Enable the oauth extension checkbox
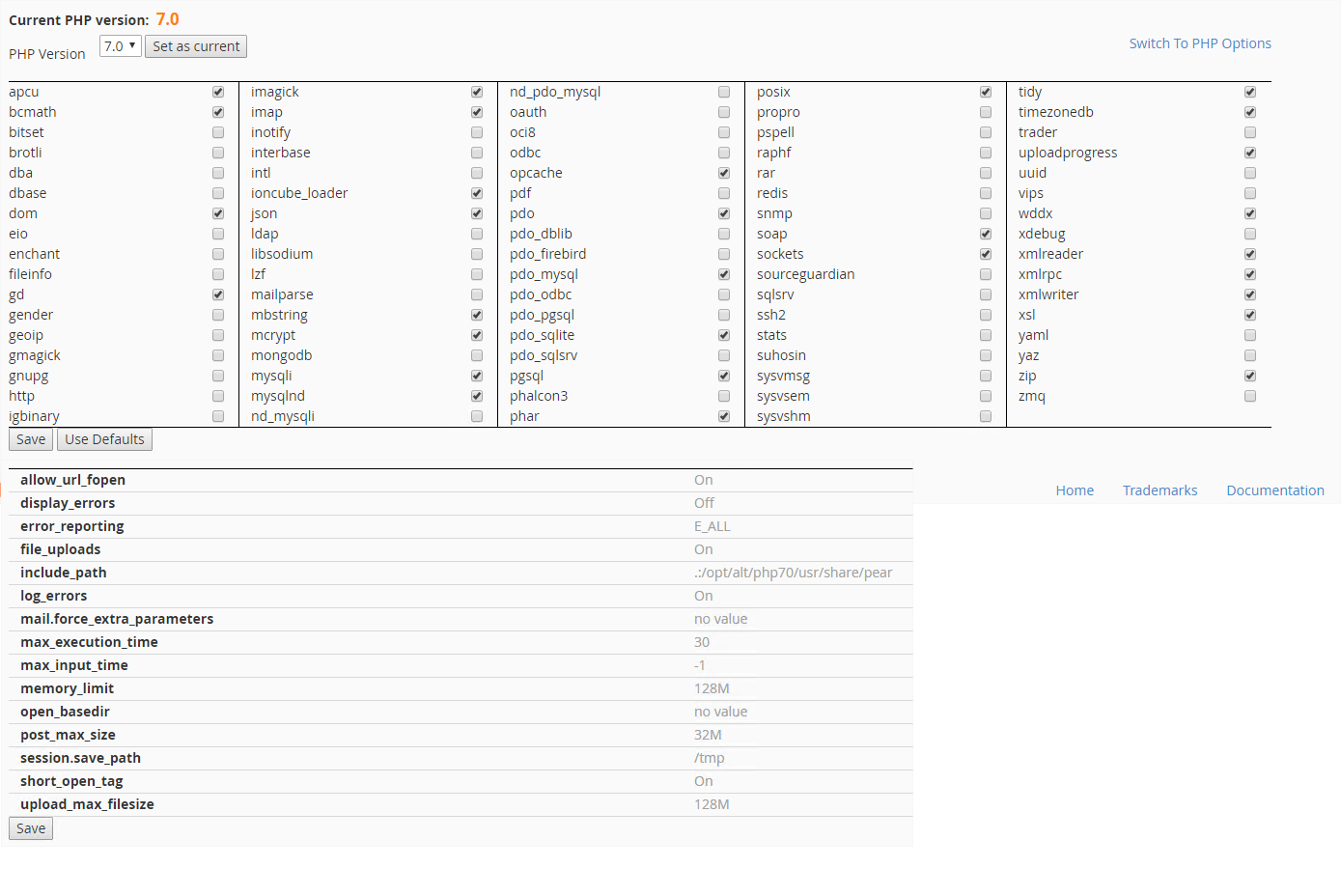This screenshot has width=1341, height=896. pos(724,112)
